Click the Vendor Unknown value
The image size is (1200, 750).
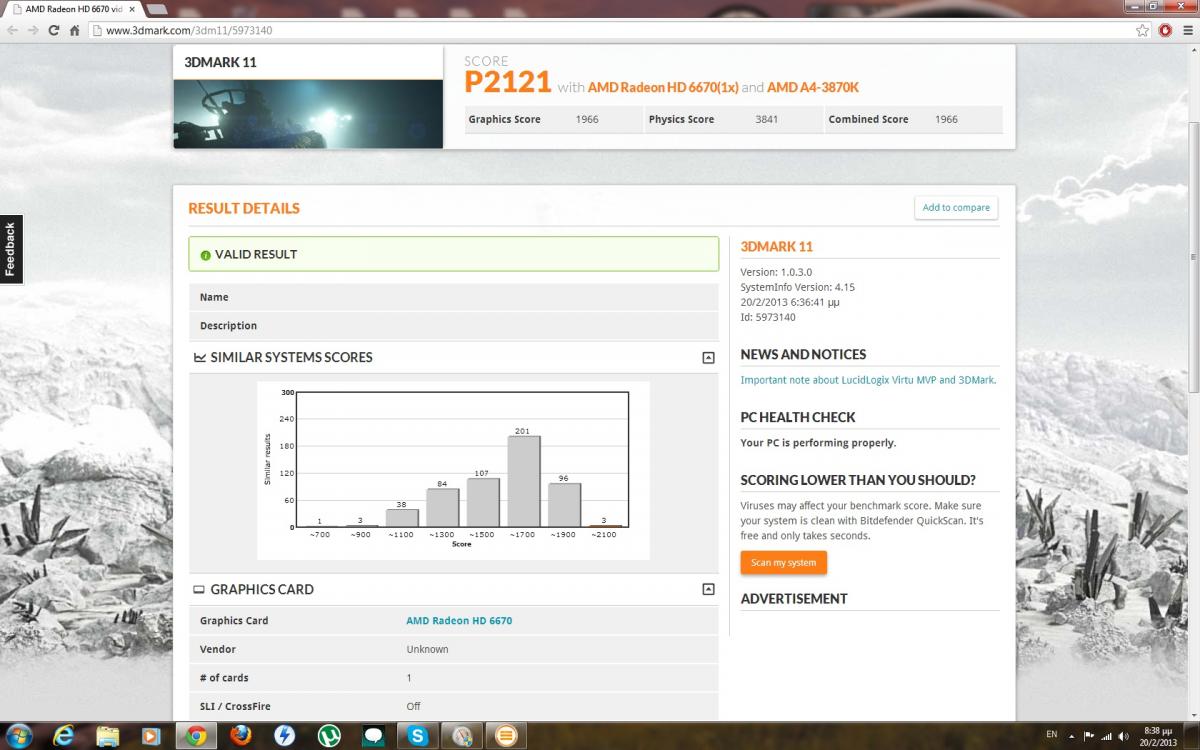click(x=427, y=649)
